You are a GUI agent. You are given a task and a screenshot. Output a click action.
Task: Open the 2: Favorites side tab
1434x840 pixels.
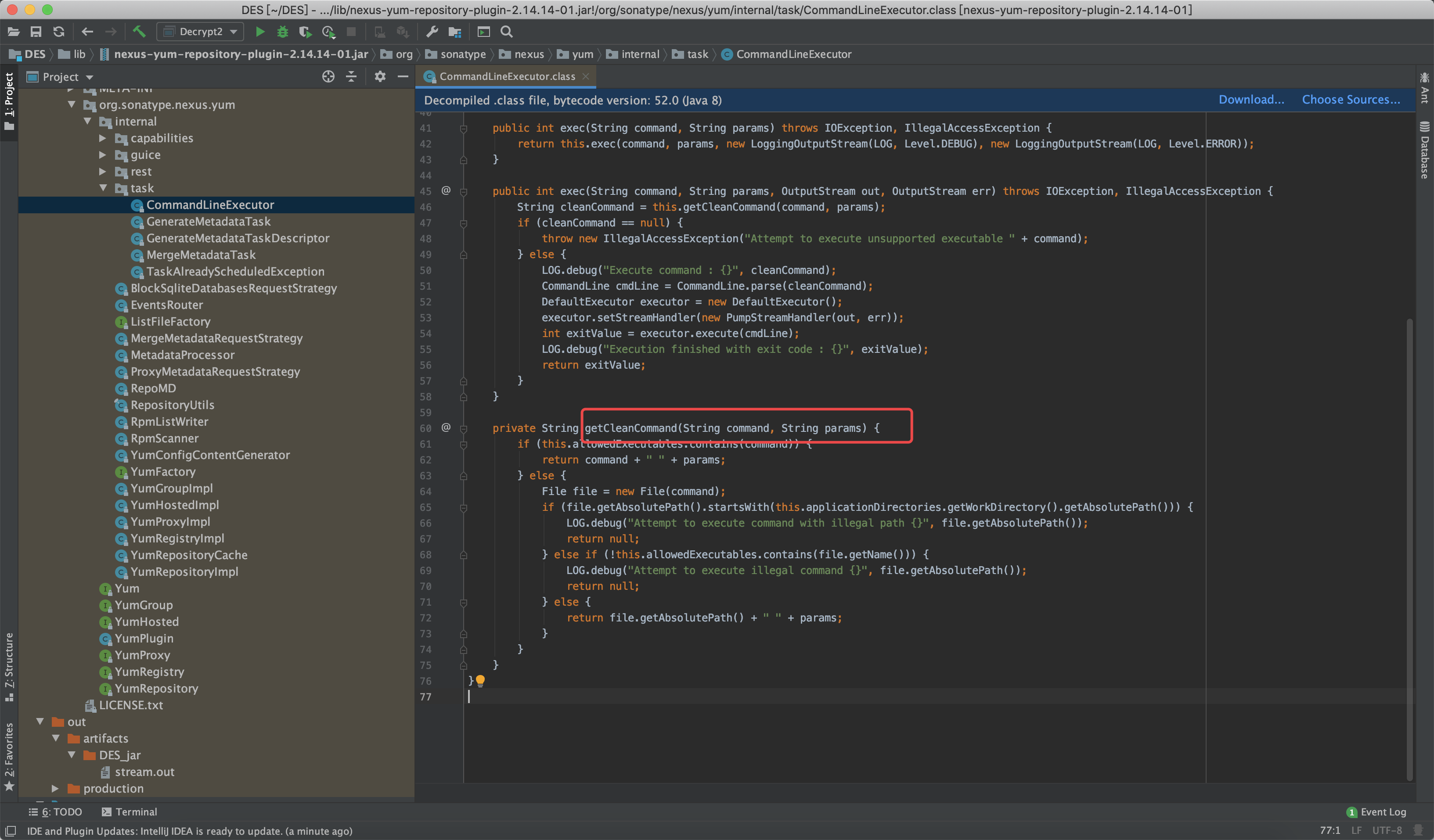[9, 757]
